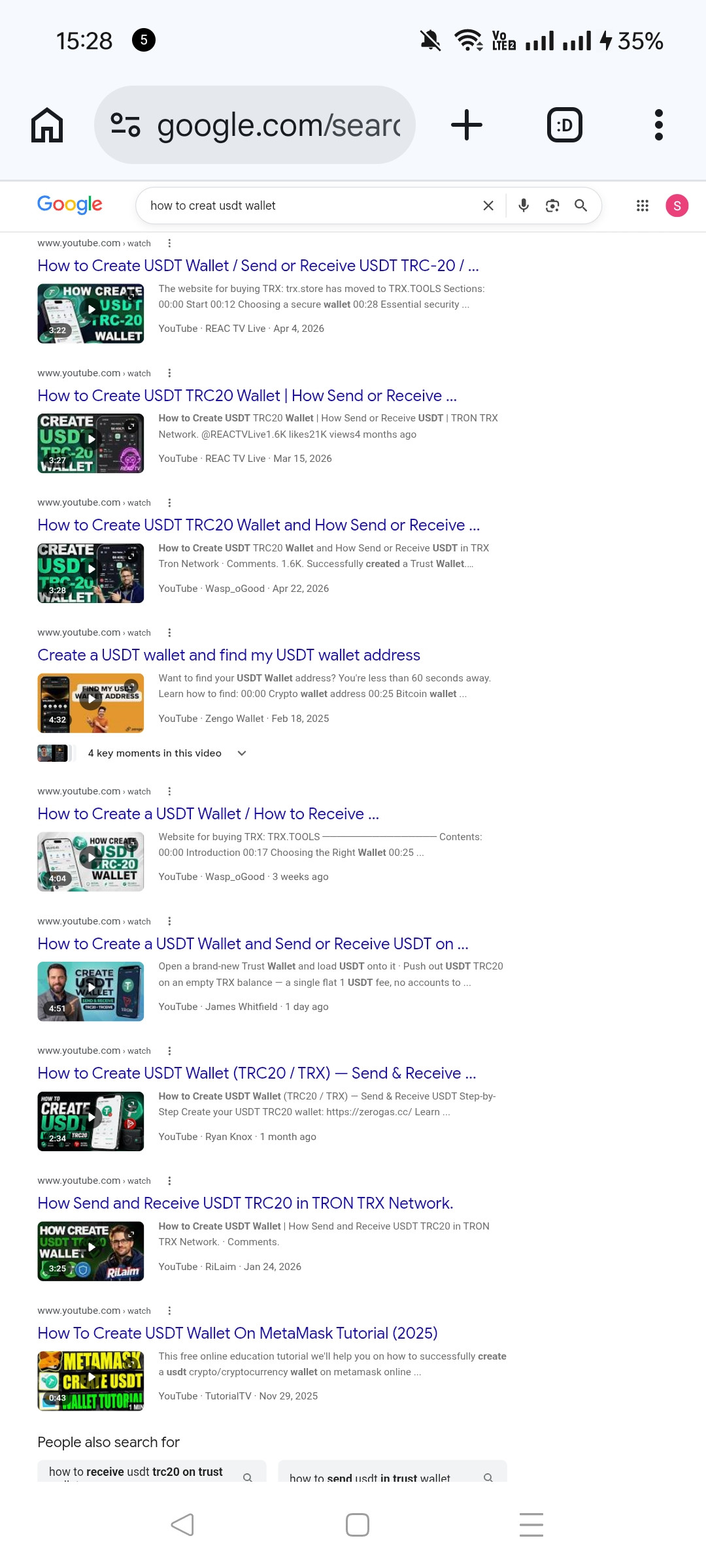Open more options for the '3 weeks ago' result

click(169, 791)
